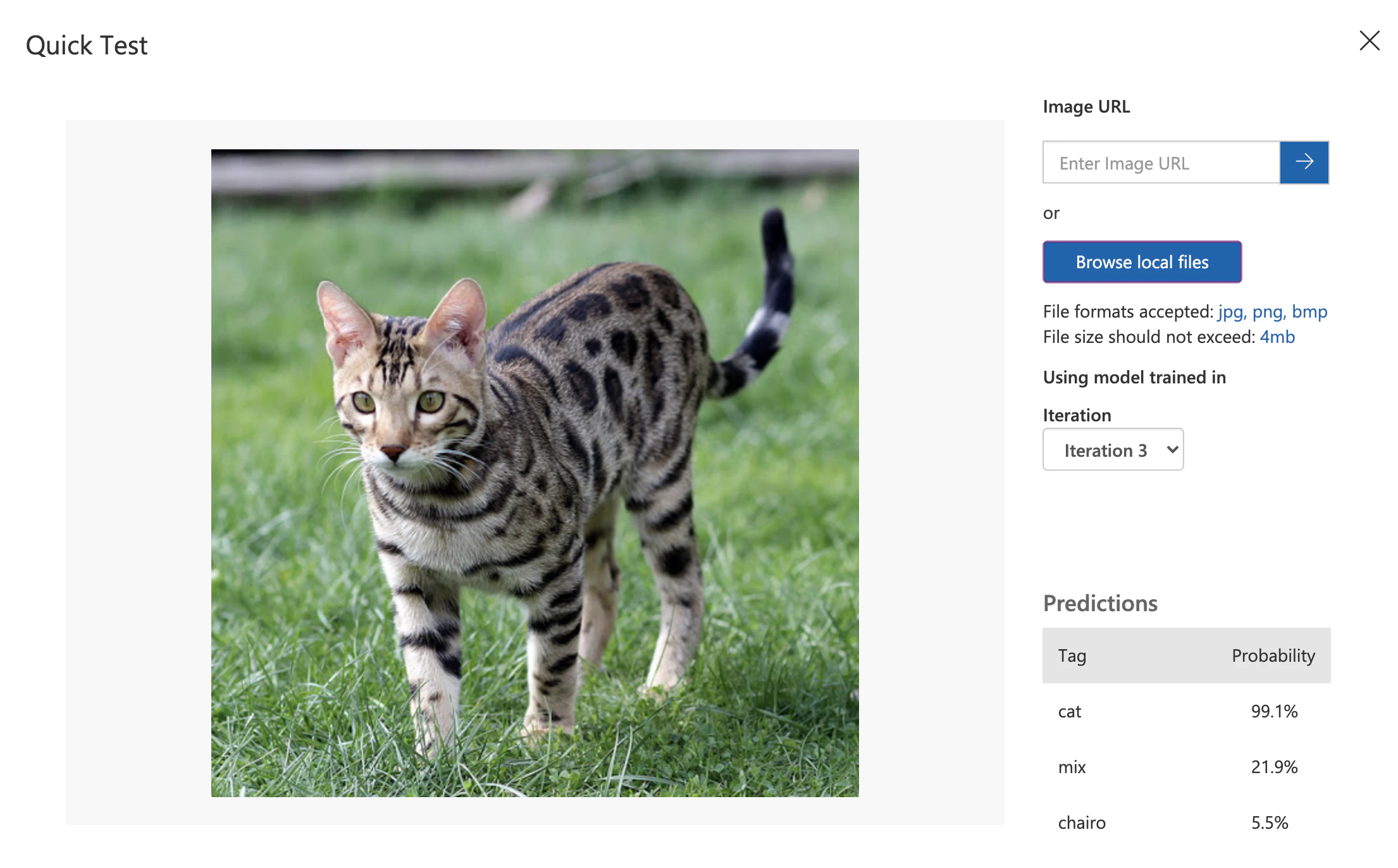Click the Probability column header

pos(1273,655)
